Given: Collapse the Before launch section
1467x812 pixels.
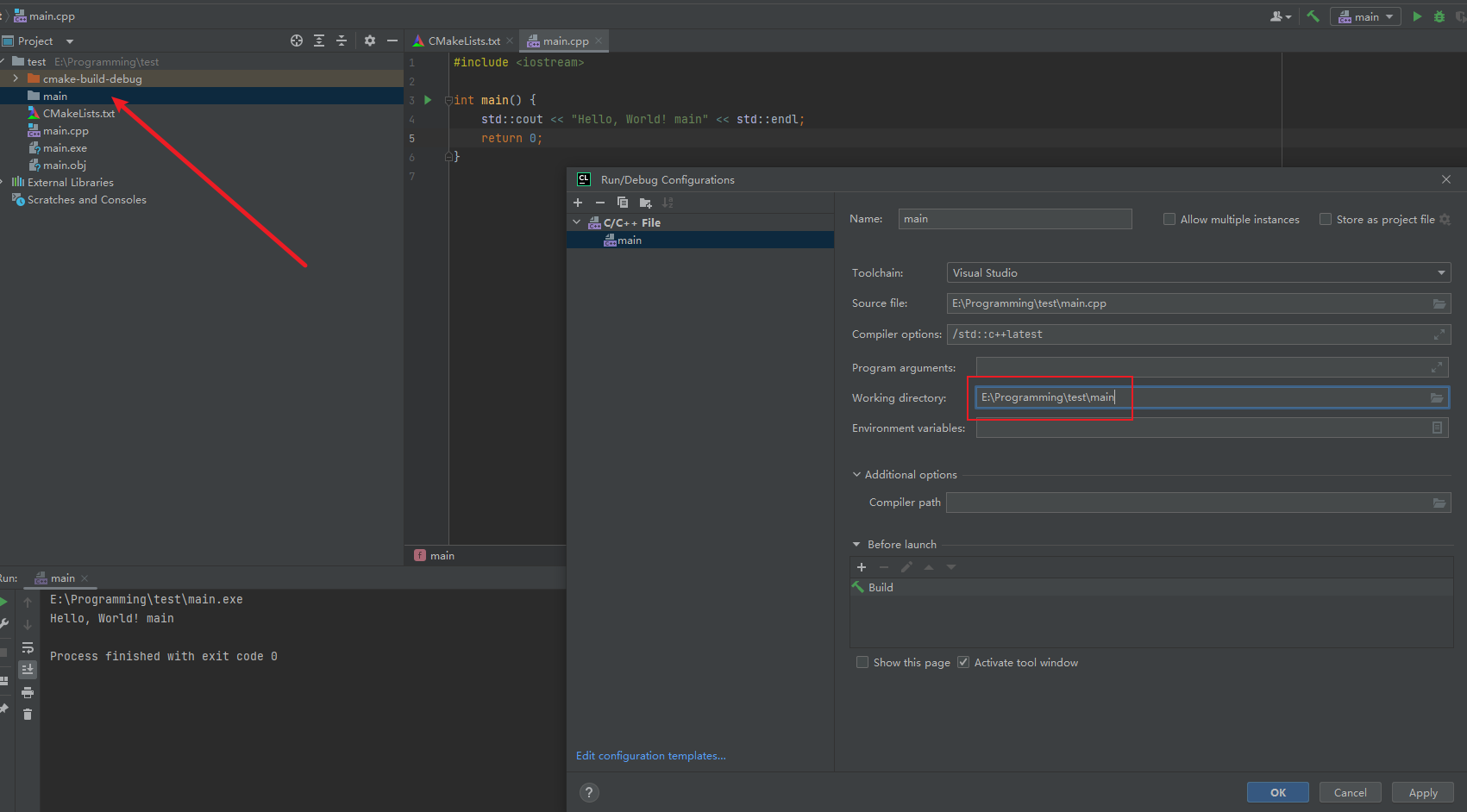Looking at the screenshot, I should [x=856, y=545].
